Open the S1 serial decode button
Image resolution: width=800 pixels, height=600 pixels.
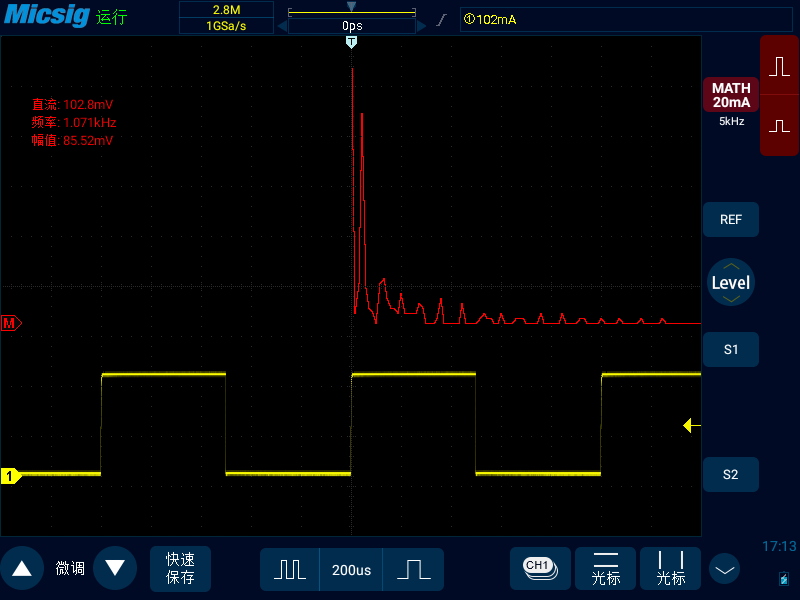coord(731,349)
